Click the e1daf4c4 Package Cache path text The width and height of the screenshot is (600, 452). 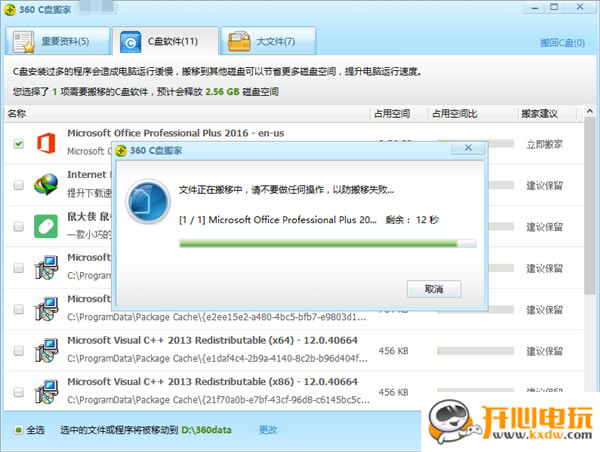(x=217, y=359)
